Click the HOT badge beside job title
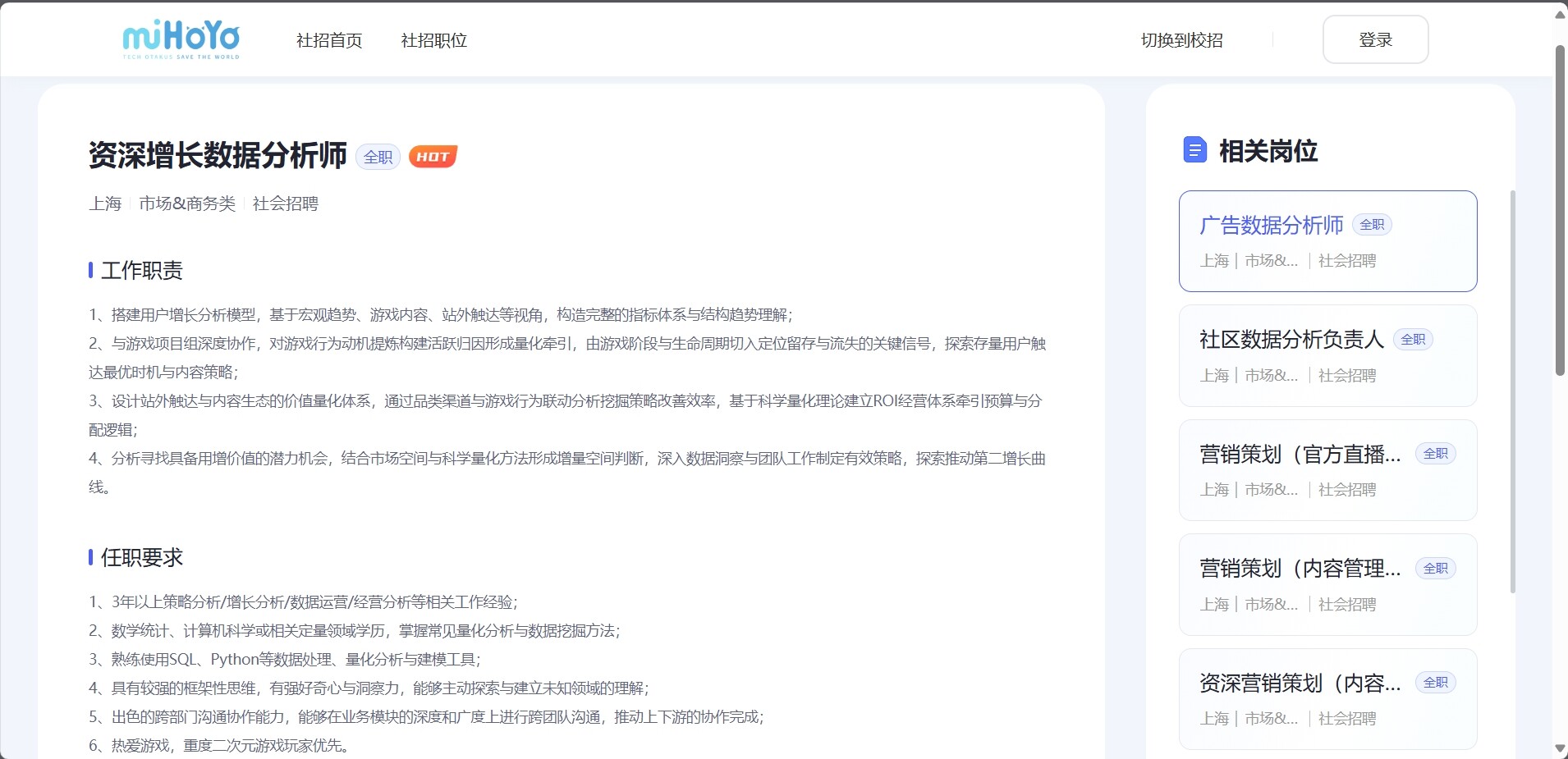 (x=433, y=157)
